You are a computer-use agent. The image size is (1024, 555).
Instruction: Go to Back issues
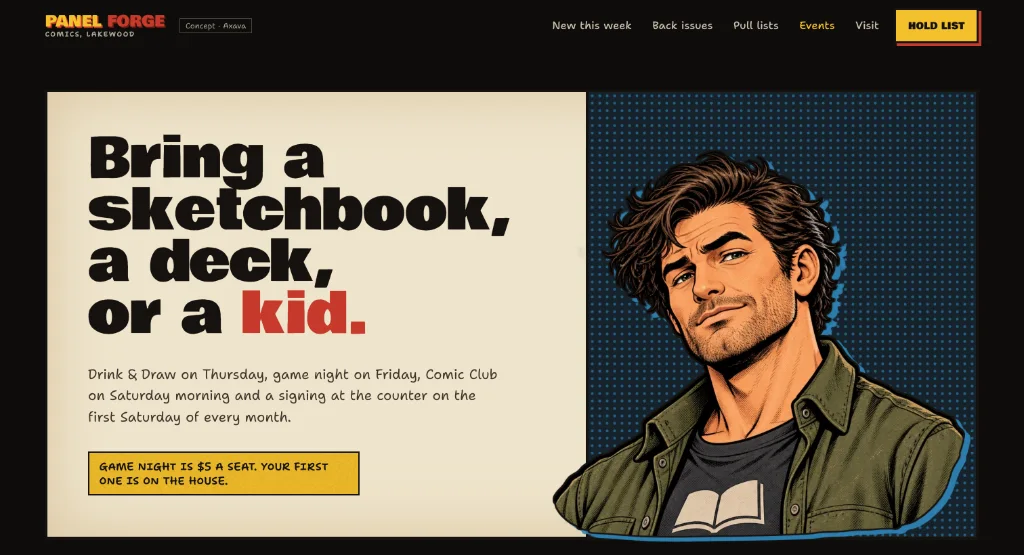(682, 25)
